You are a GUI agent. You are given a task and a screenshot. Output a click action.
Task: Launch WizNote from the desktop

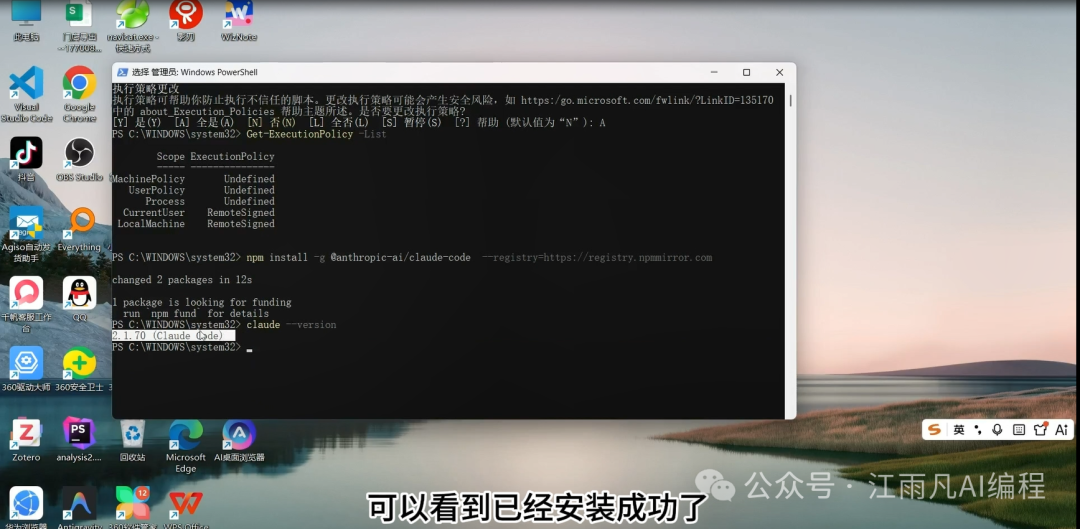pos(239,19)
